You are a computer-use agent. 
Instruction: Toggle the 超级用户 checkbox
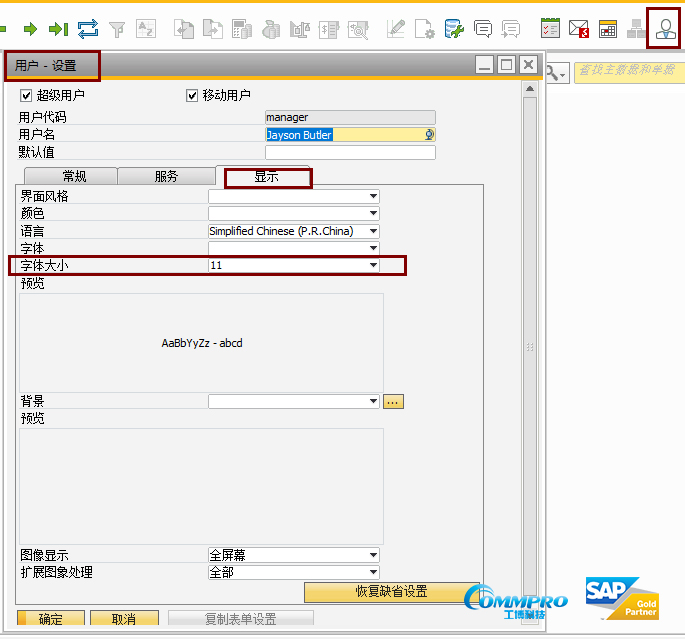(x=27, y=96)
